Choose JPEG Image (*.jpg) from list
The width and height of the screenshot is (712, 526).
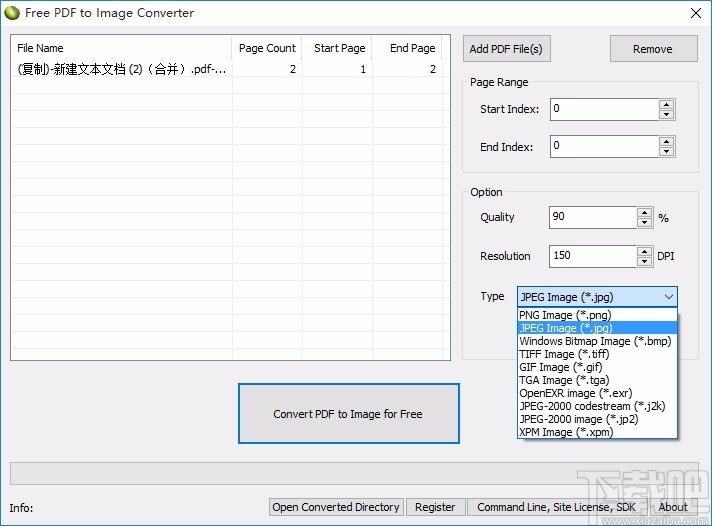point(597,328)
